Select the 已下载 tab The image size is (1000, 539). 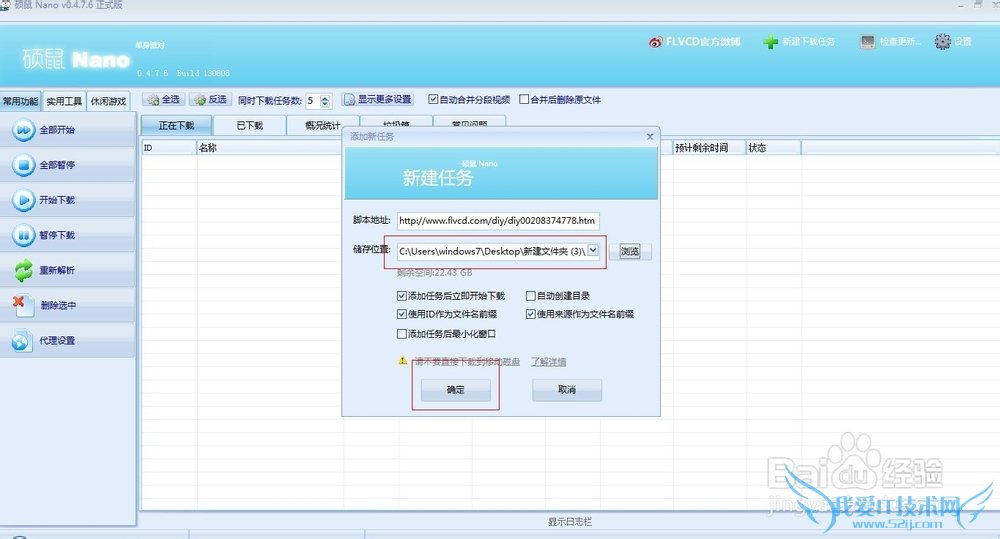pos(250,126)
